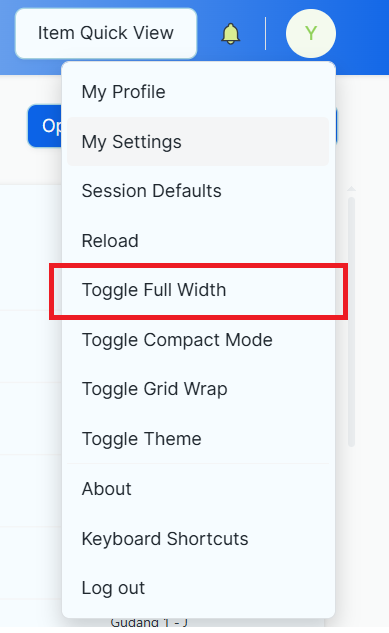Click the user avatar with letter Y
Viewport: 389px width, 633px height.
click(x=311, y=34)
